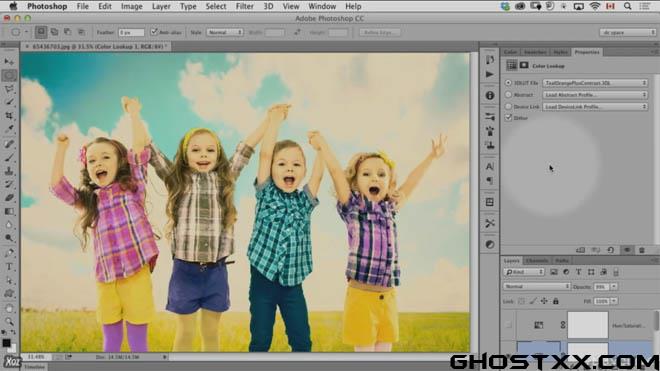The image size is (660, 371).
Task: Select the Clone Stamp tool
Action: [x=9, y=171]
